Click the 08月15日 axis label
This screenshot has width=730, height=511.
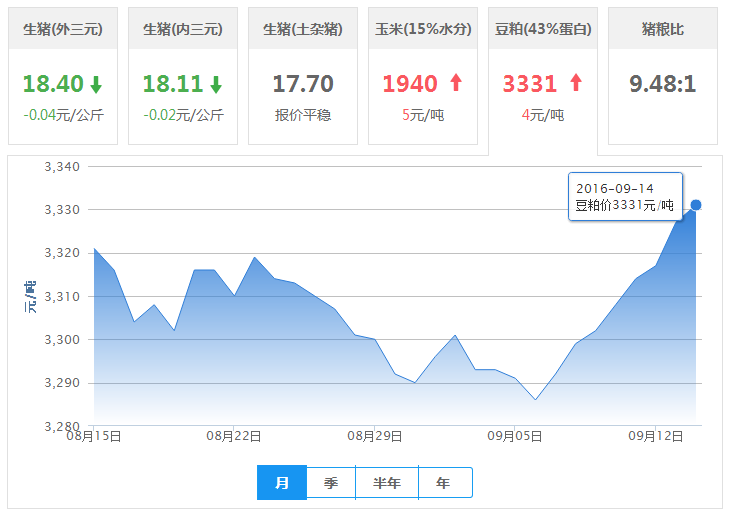(x=94, y=436)
